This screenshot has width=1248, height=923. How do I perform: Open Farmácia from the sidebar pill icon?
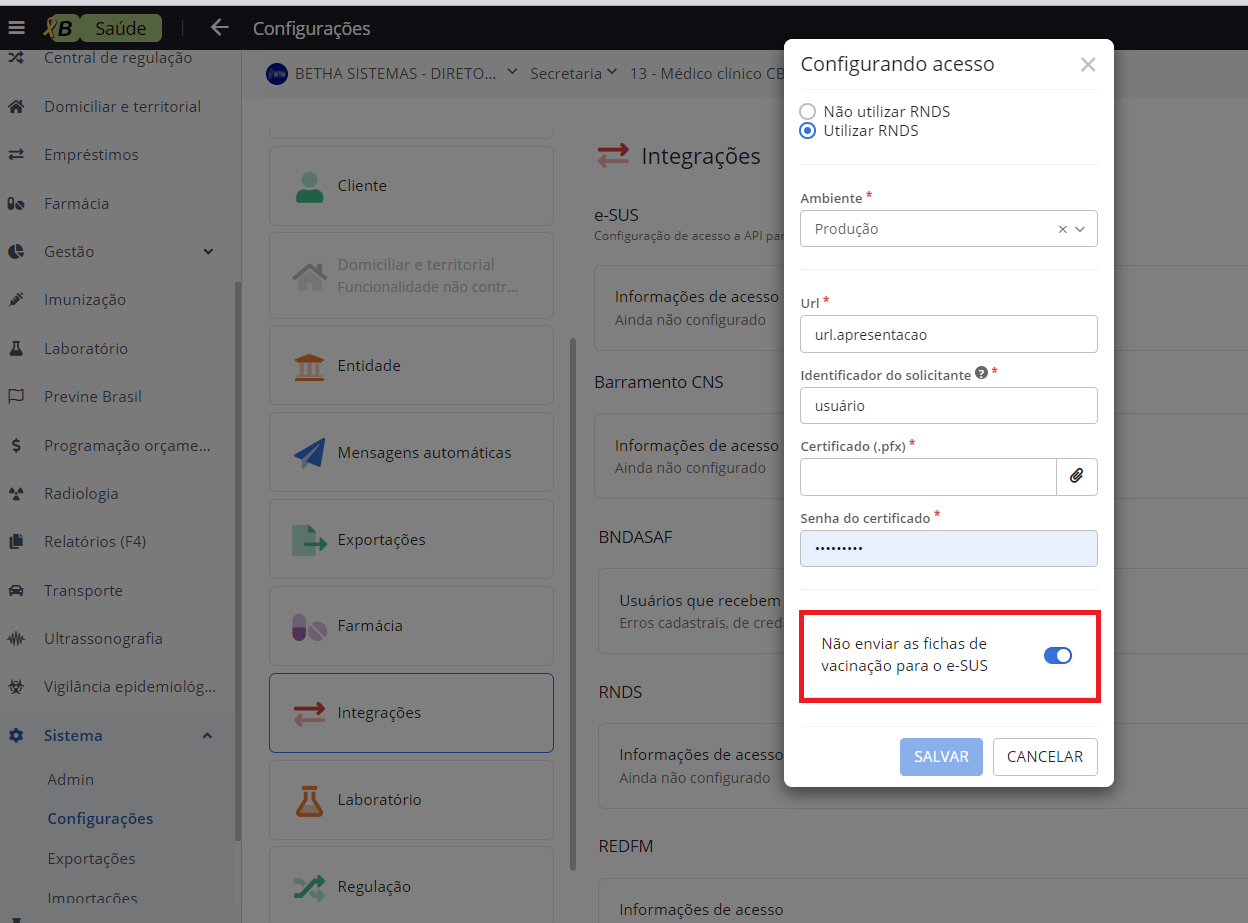pyautogui.click(x=16, y=204)
